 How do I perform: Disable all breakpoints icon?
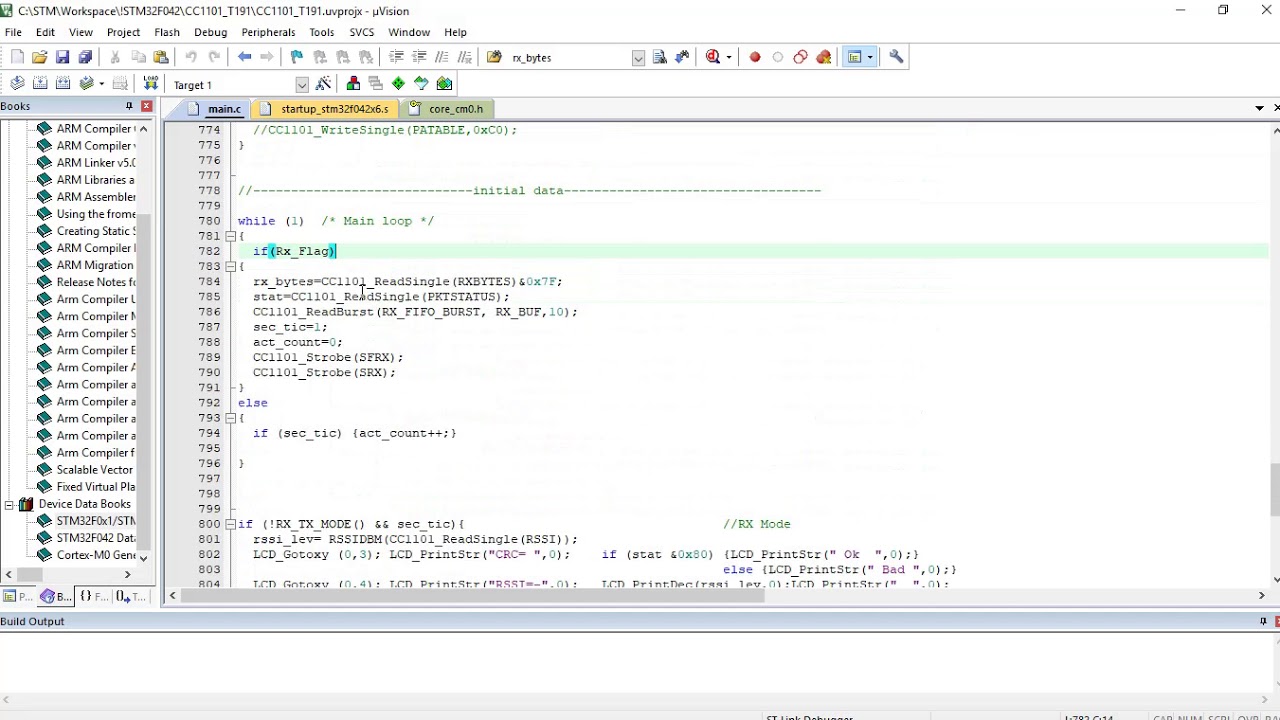[x=800, y=57]
